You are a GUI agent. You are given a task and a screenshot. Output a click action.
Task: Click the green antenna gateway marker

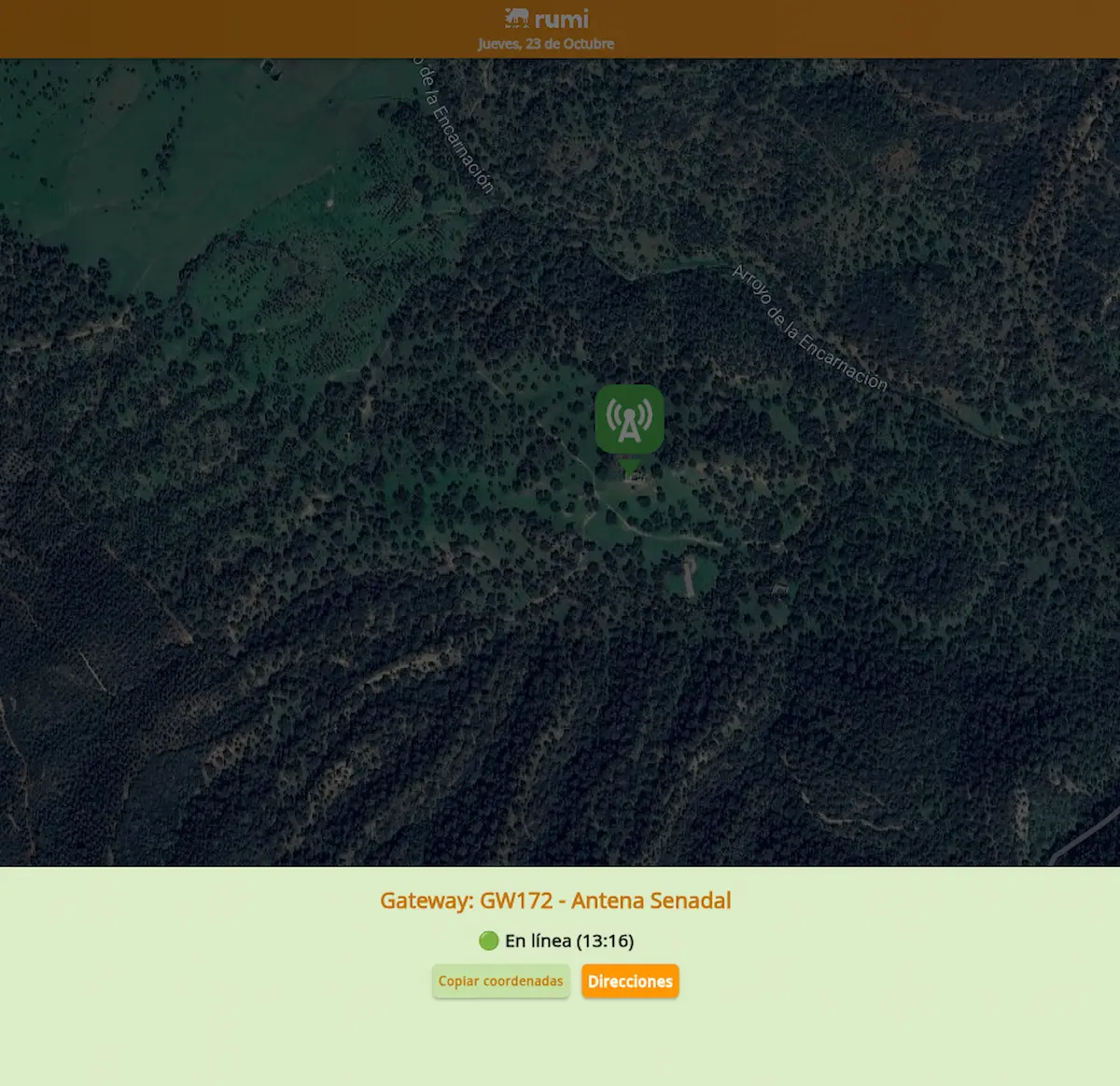(x=629, y=419)
